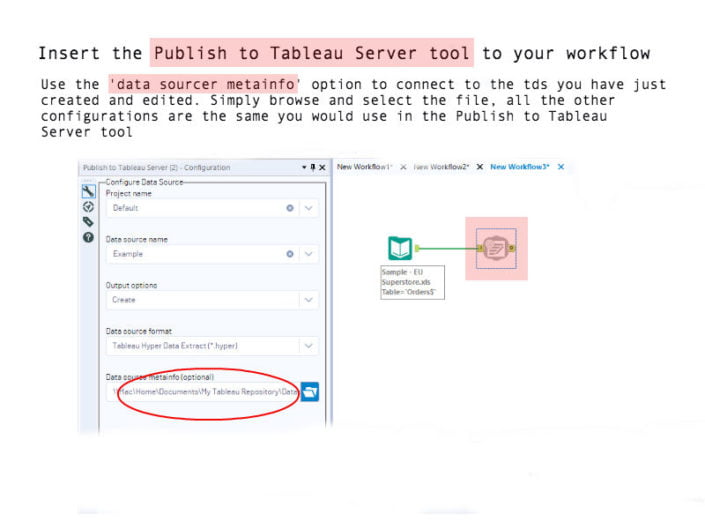Open the Configuration panel window options arrow
This screenshot has height=529, width=705.
coord(304,167)
